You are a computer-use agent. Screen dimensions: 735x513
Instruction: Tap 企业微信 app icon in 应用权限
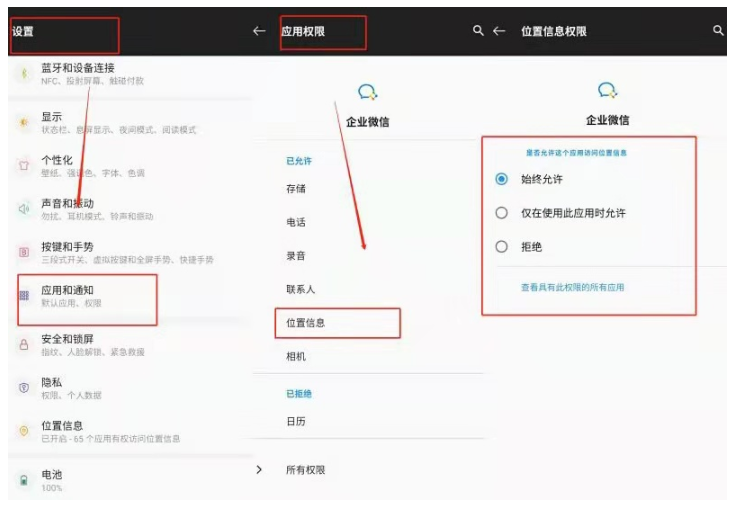pyautogui.click(x=368, y=92)
